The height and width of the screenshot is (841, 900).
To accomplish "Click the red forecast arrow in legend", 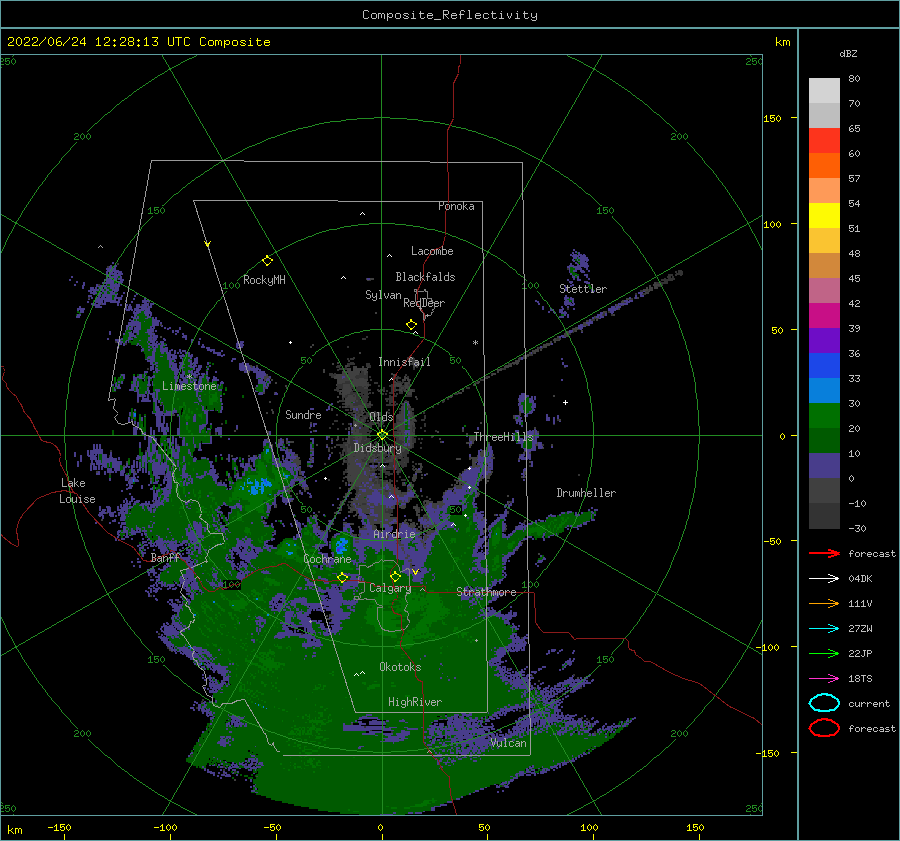I will pos(824,553).
